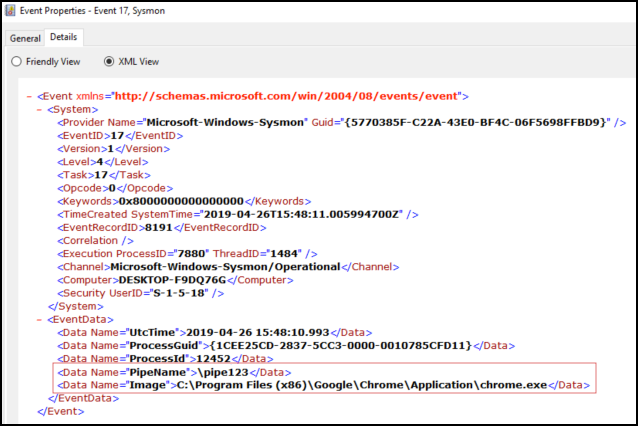Image resolution: width=638 pixels, height=426 pixels.
Task: Click the PipeName \pipe123 data line
Action: (x=174, y=372)
